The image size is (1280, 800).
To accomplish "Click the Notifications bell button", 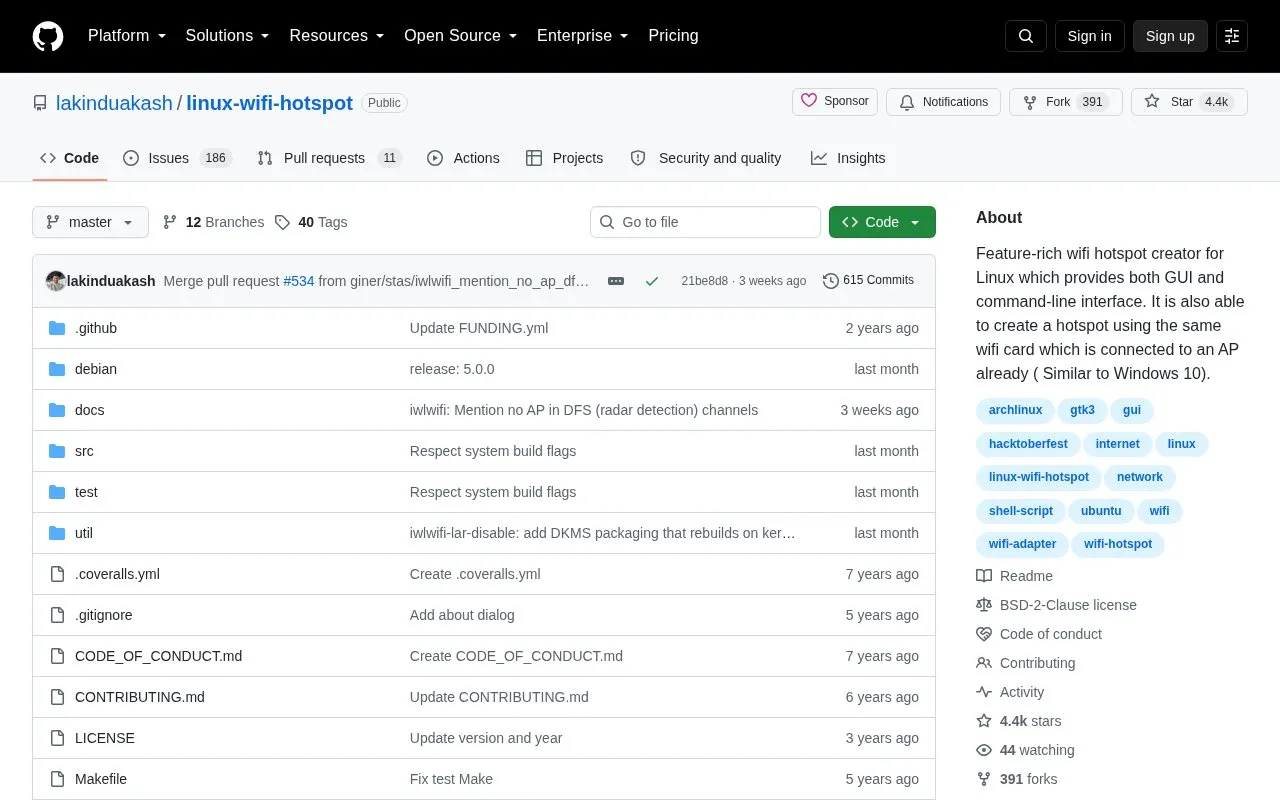I will point(943,102).
